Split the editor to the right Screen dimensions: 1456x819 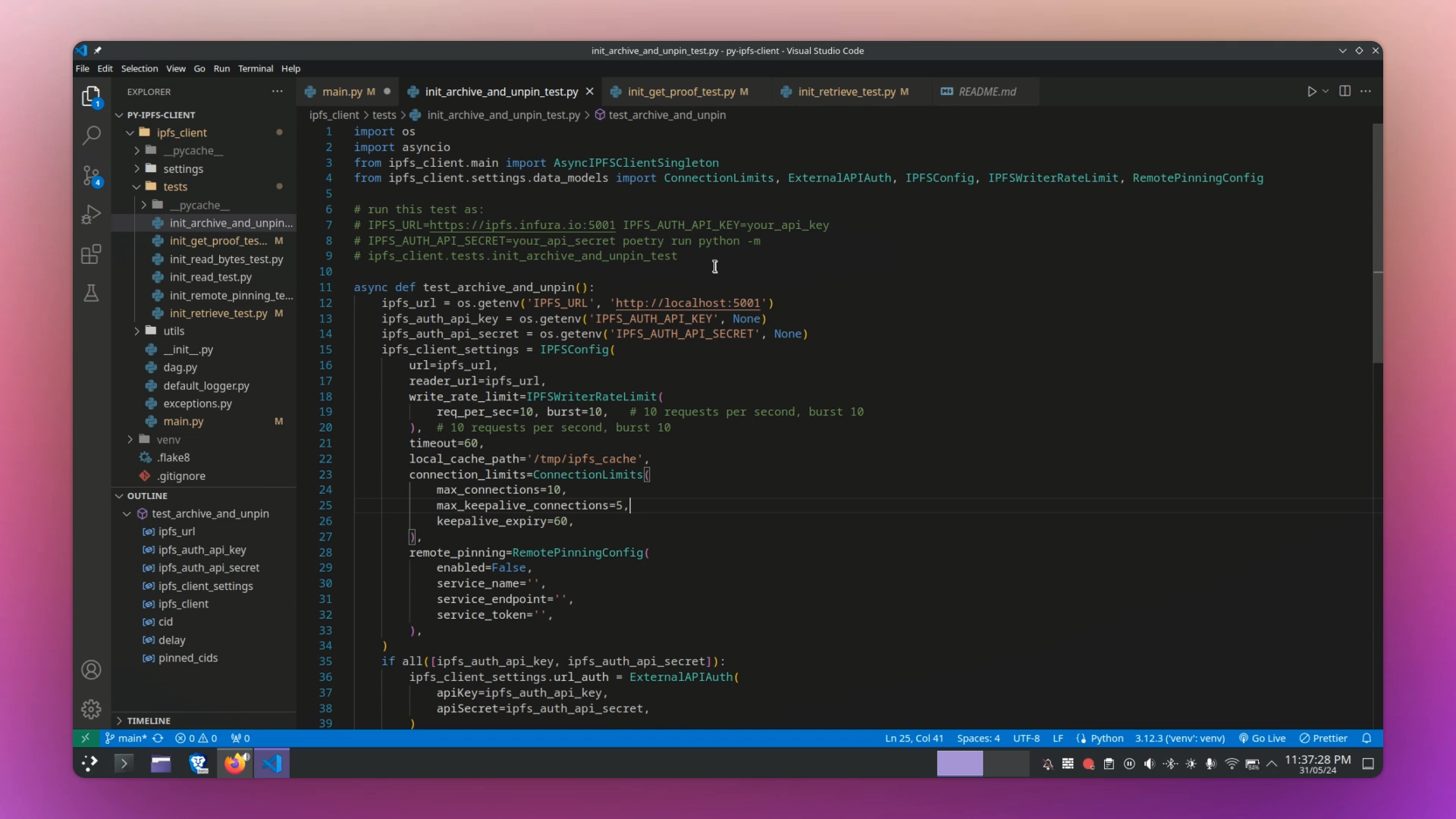(x=1345, y=91)
